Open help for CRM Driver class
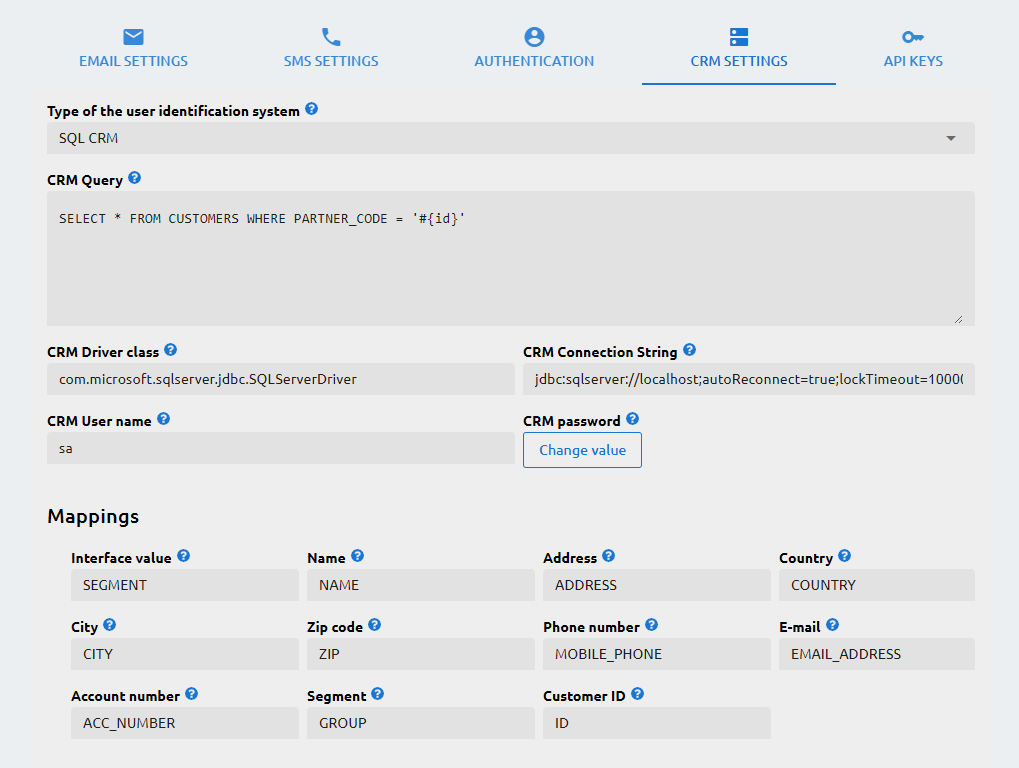1019x768 pixels. click(x=170, y=351)
